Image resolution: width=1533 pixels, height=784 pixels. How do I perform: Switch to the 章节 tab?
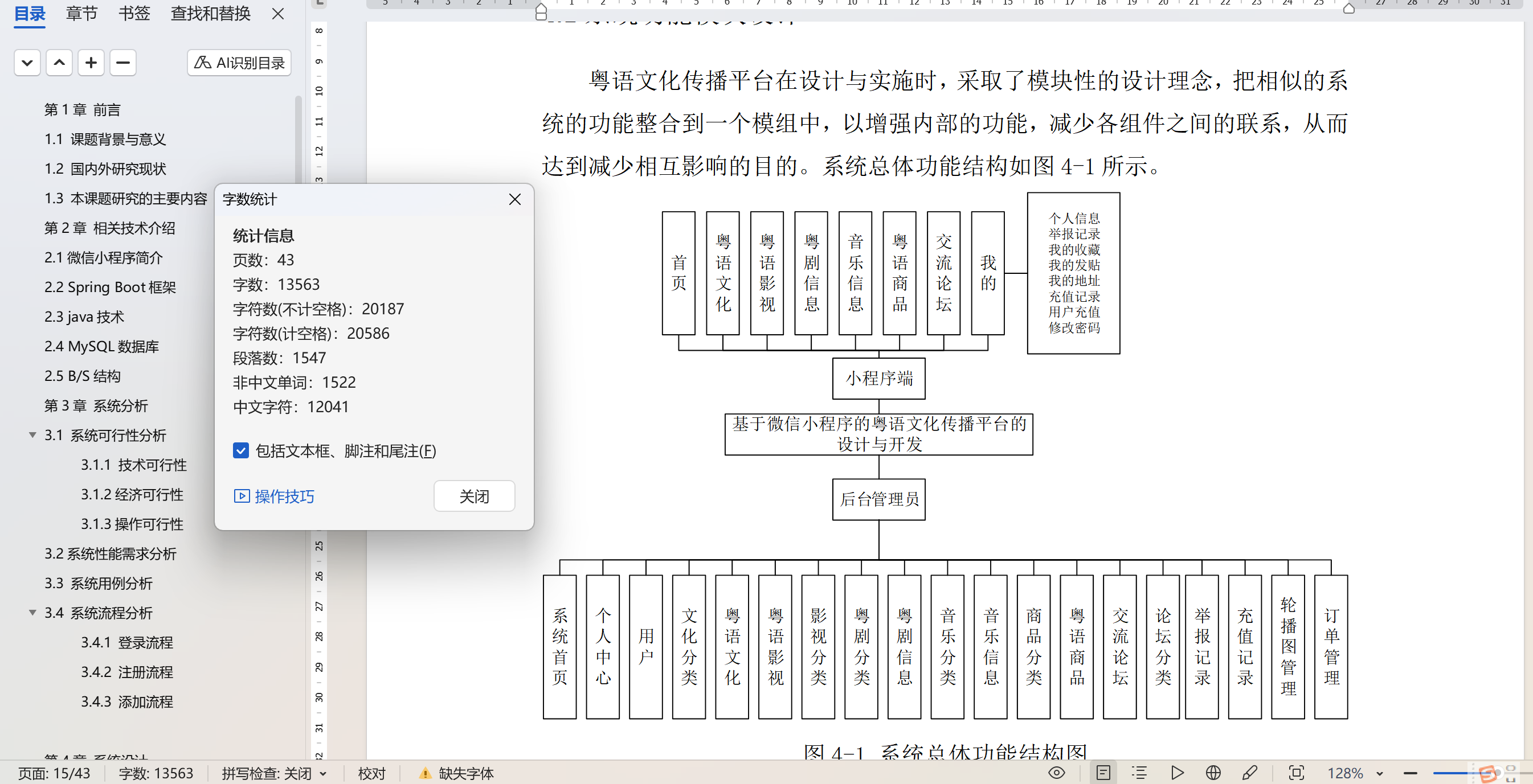click(81, 13)
